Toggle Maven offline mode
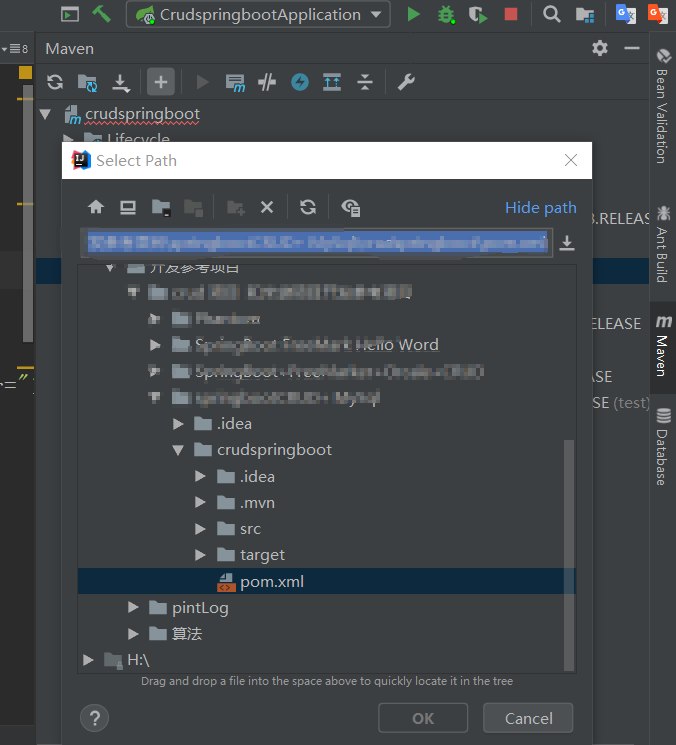Image resolution: width=676 pixels, height=745 pixels. point(267,83)
